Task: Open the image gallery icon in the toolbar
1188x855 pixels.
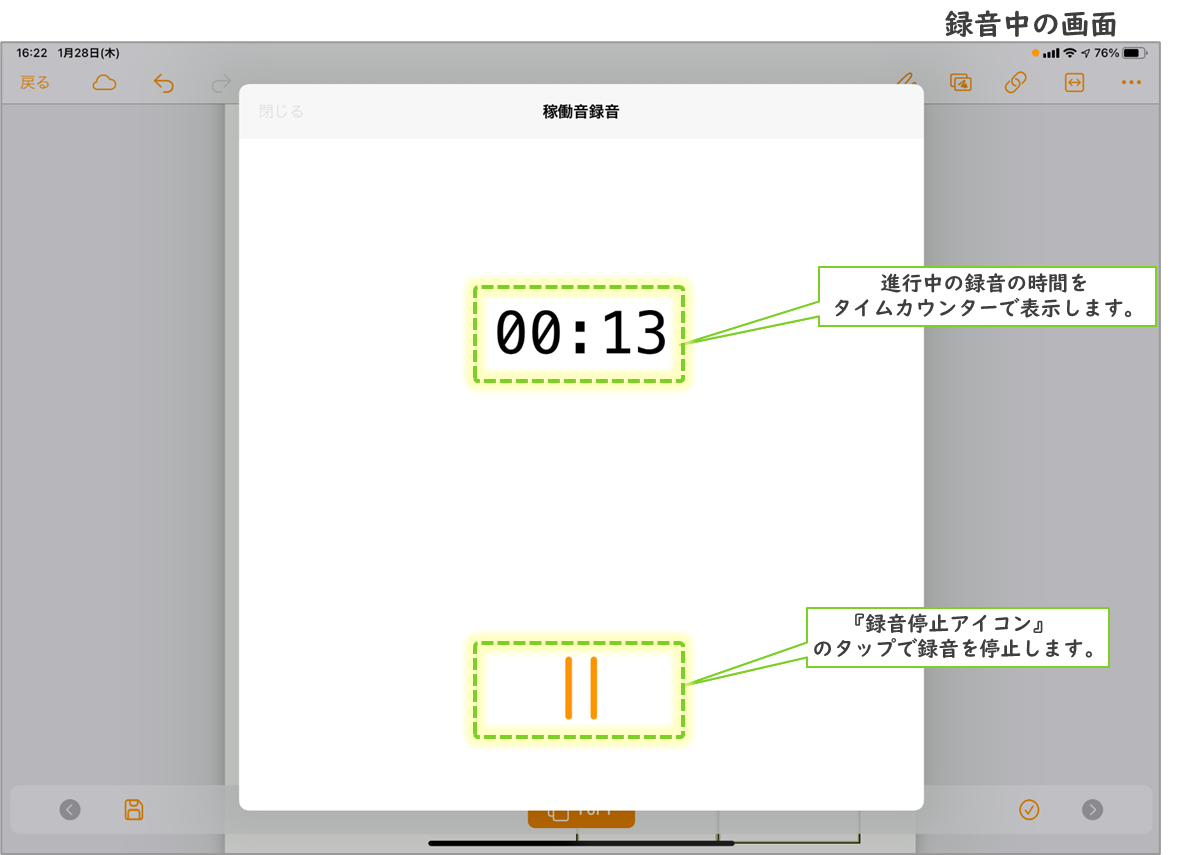Action: tap(961, 83)
